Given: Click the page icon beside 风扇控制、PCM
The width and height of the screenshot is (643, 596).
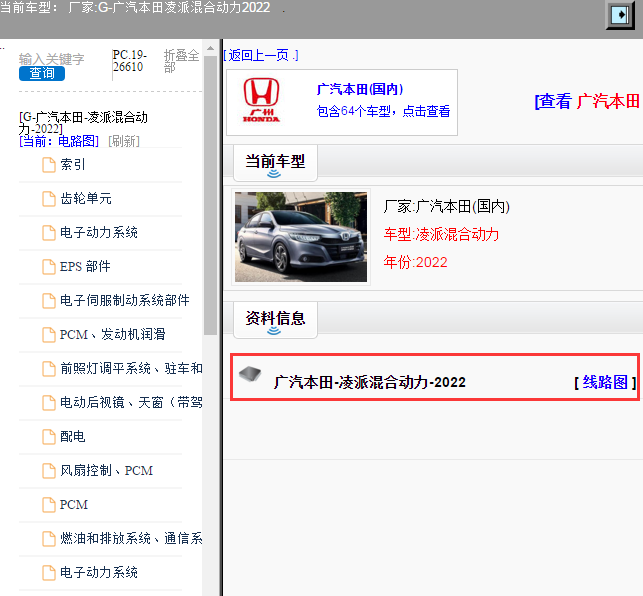Looking at the screenshot, I should click(49, 471).
